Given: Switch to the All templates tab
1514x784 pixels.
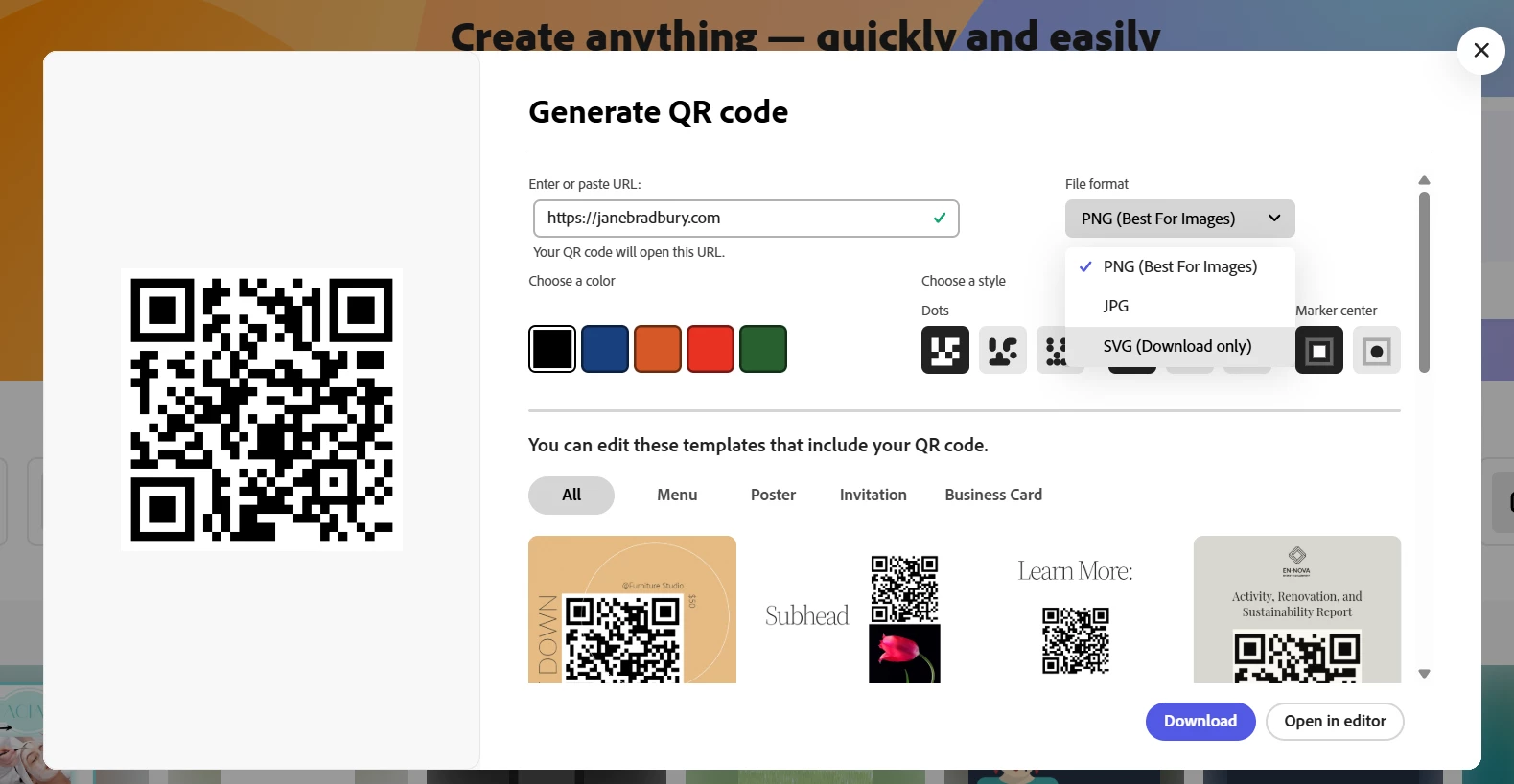Looking at the screenshot, I should (x=571, y=496).
